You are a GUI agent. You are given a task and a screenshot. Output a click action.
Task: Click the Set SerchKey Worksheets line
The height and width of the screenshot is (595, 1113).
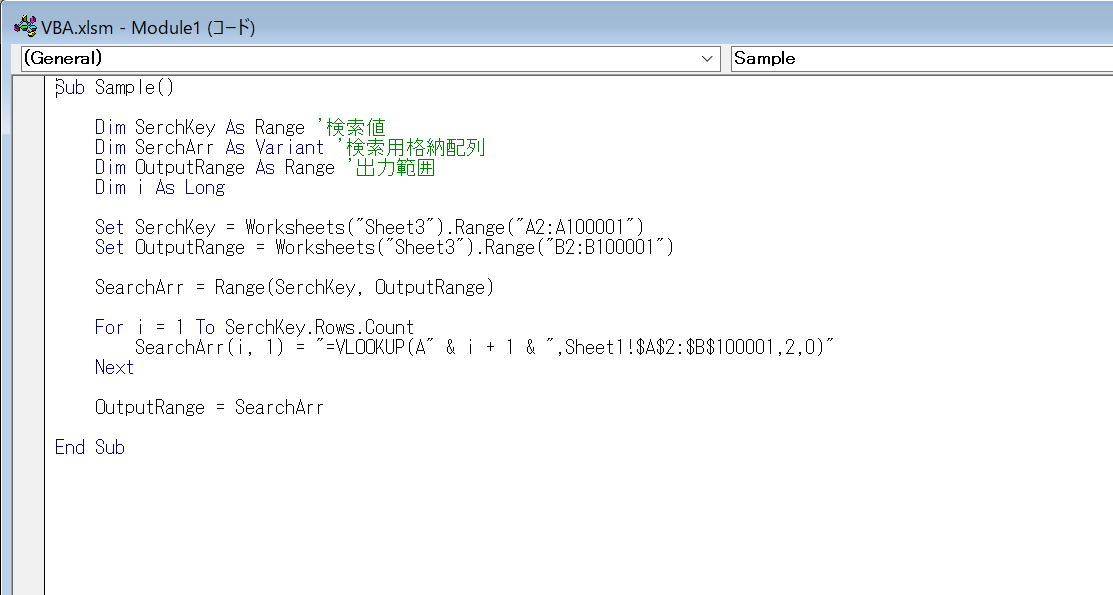tap(369, 227)
